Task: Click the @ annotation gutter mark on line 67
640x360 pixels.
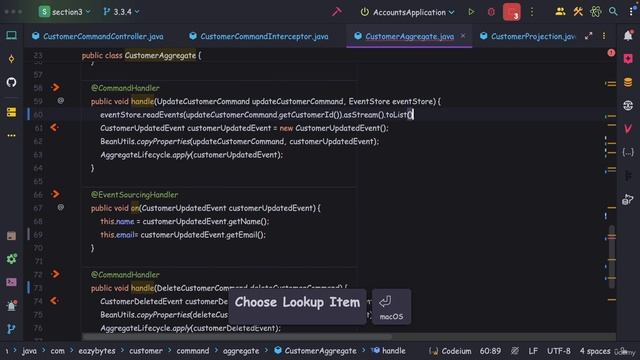Action: [60, 207]
